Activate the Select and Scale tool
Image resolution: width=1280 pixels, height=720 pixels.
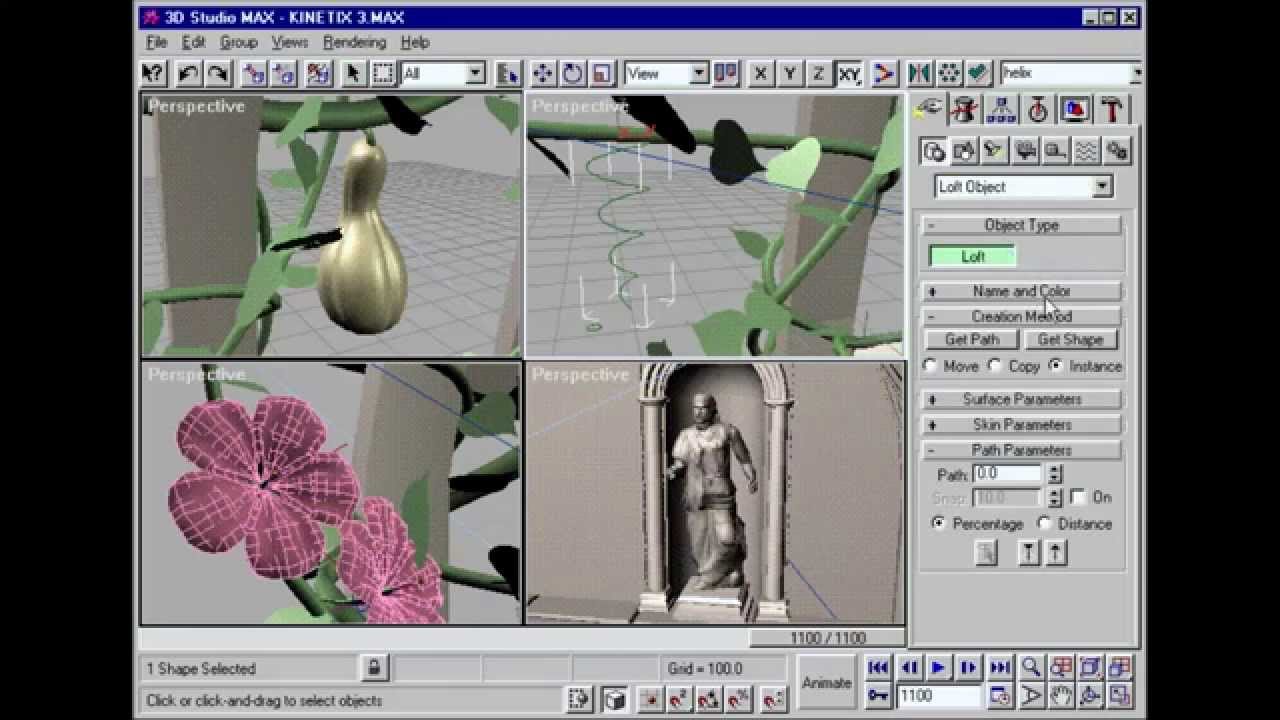pos(601,73)
